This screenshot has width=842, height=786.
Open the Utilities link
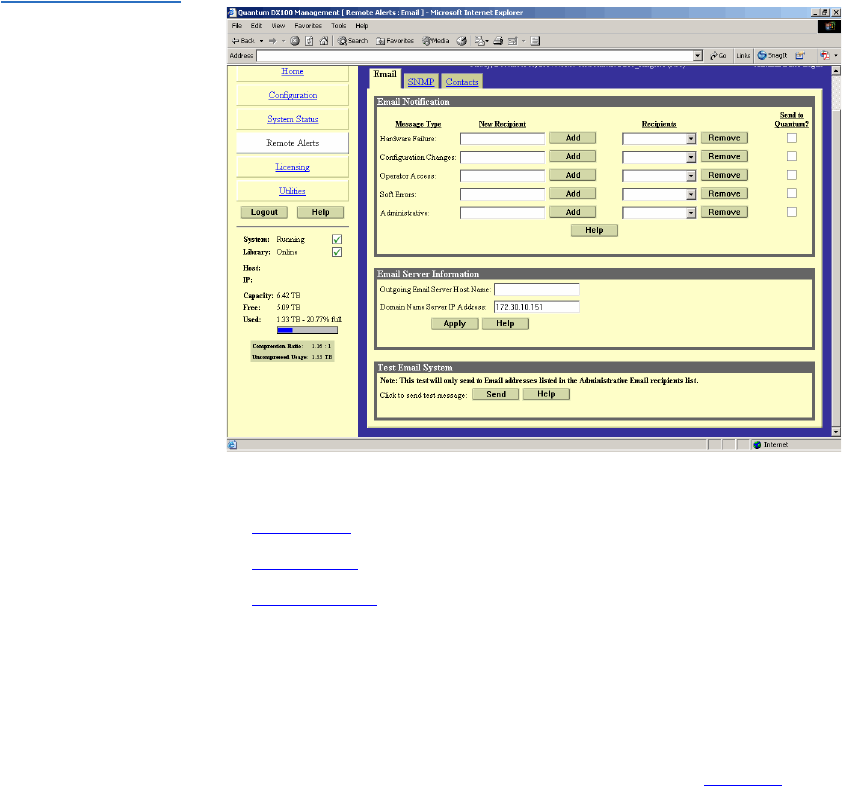(x=293, y=191)
